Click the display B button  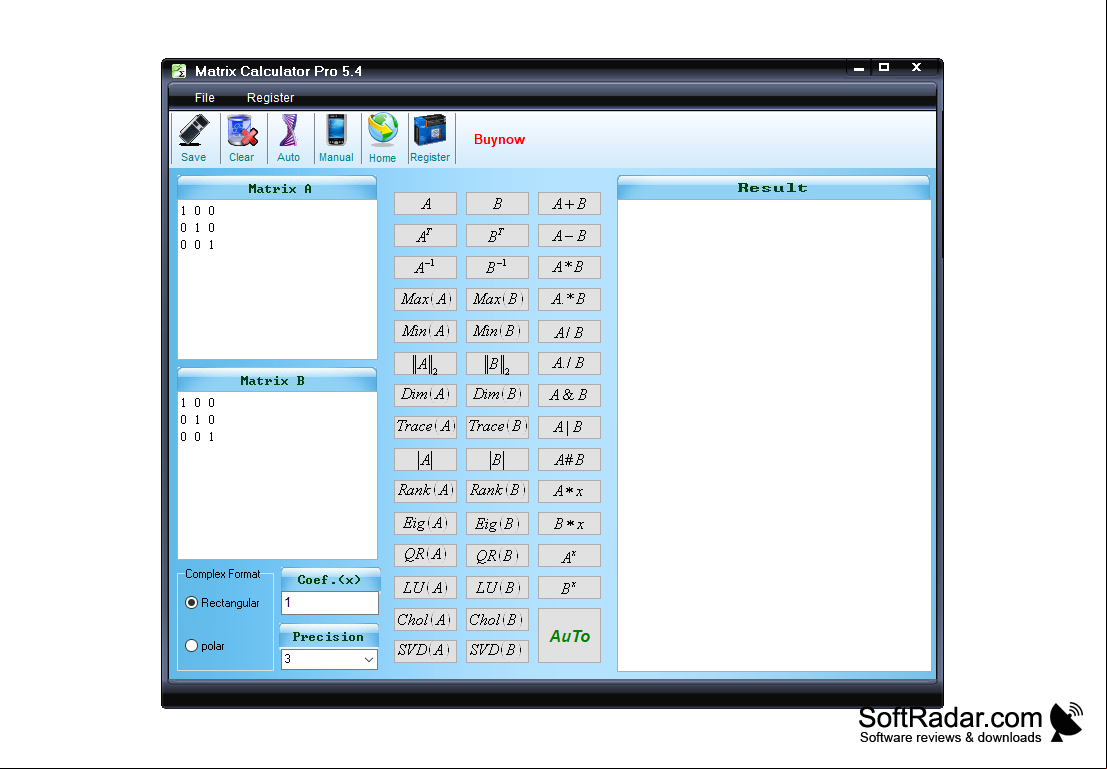coord(497,203)
